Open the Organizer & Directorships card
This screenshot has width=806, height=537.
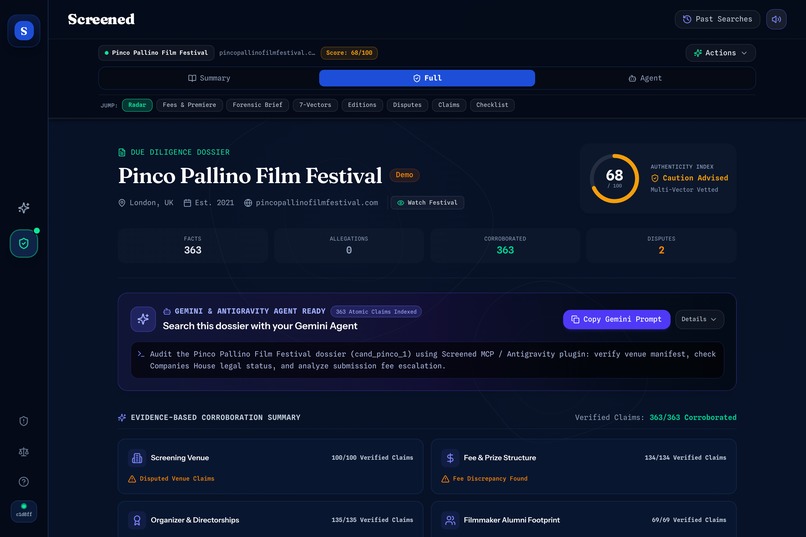coord(270,520)
